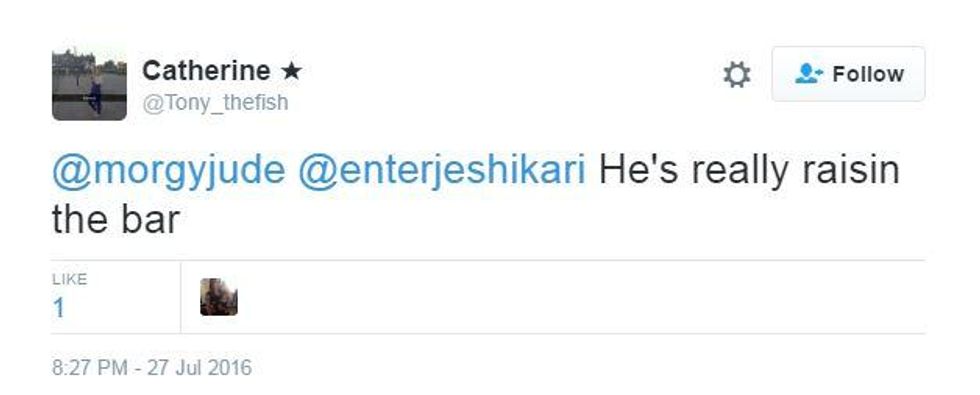The width and height of the screenshot is (980, 395).
Task: Open the @enterjeshikari mention link
Action: pyautogui.click(x=442, y=171)
